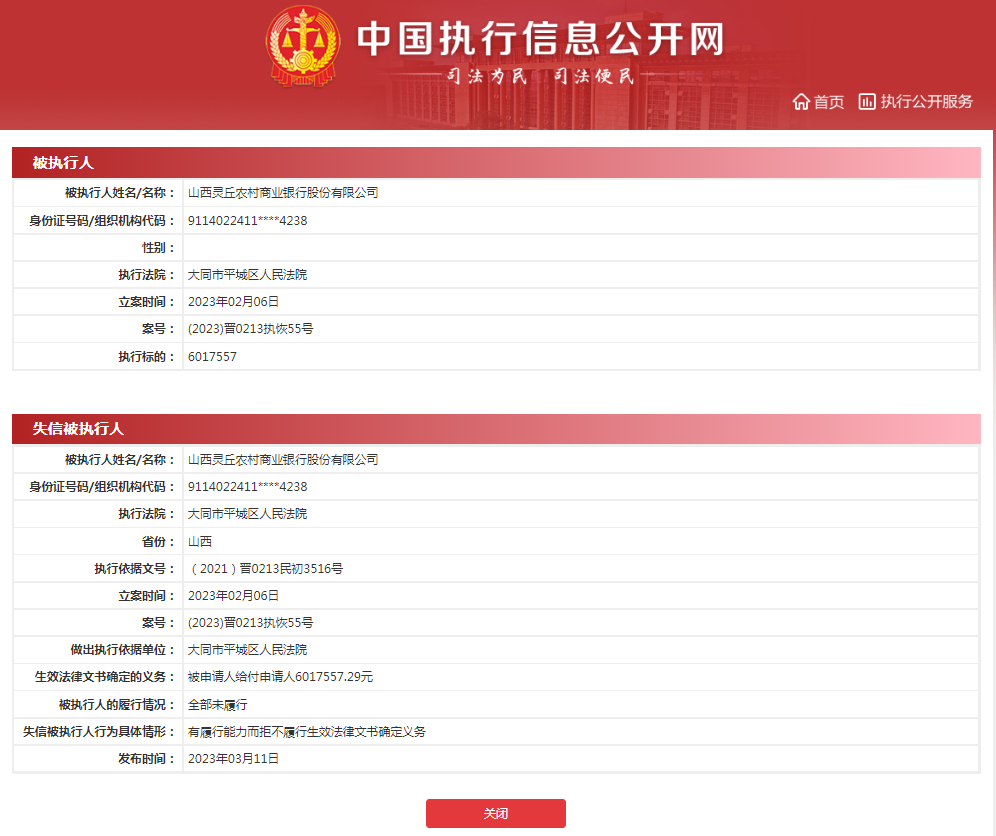Select the 失信被执行人 section header
Viewport: 996px width, 836px height.
496,429
